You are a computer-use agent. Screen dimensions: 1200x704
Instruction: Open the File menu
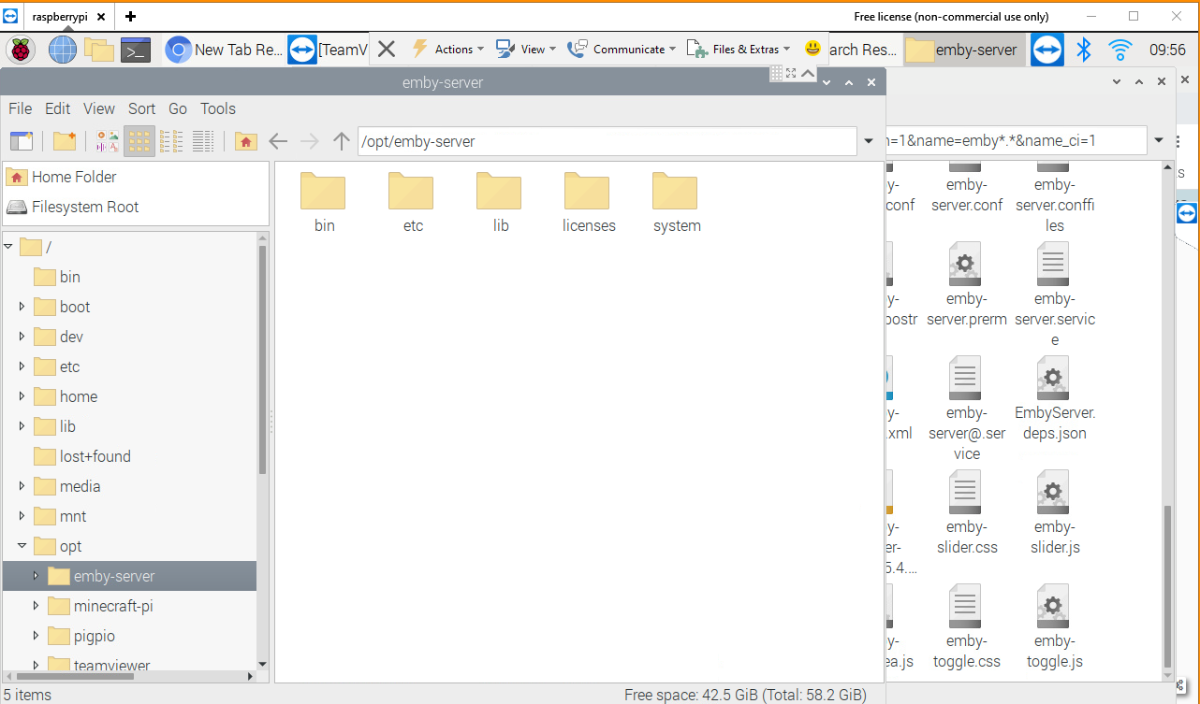[20, 109]
